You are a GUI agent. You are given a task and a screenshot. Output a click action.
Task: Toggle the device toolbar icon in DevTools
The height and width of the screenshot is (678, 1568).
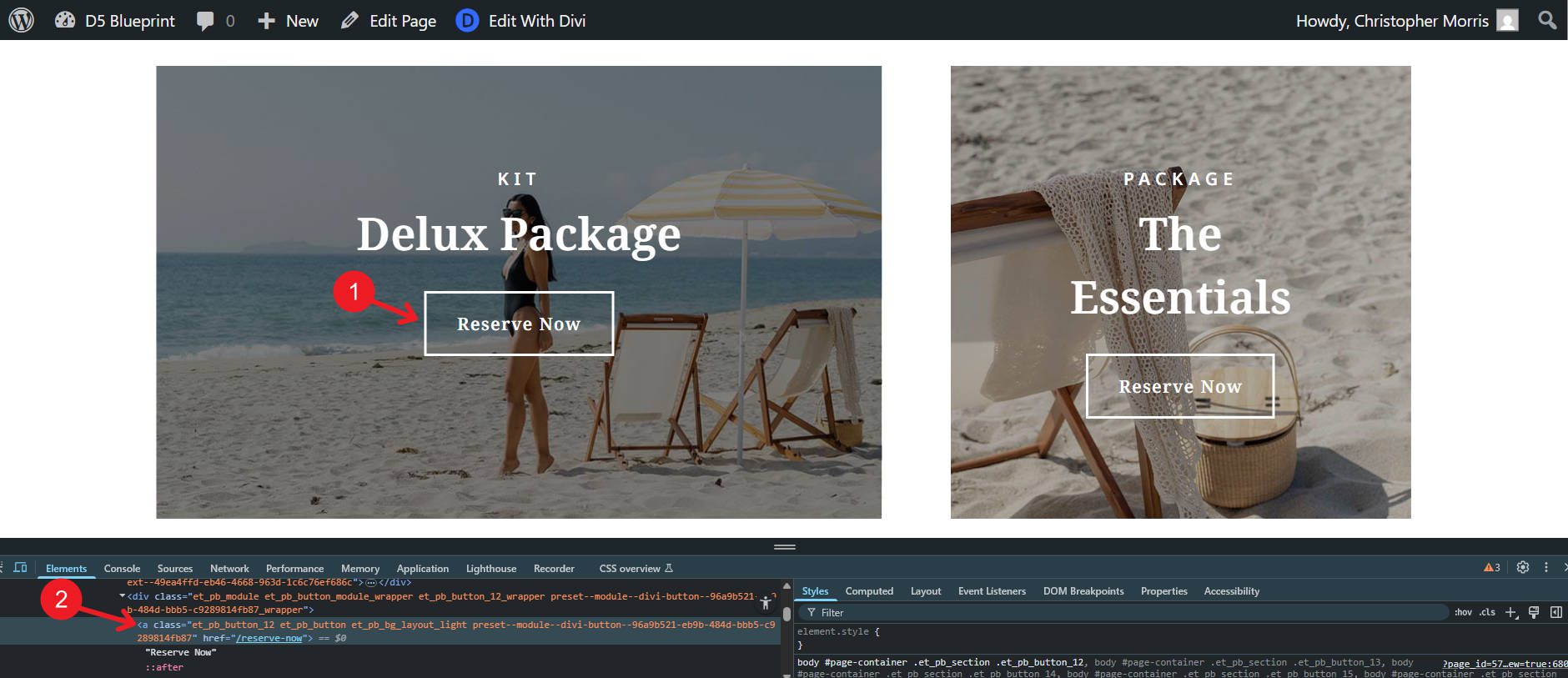coord(21,568)
